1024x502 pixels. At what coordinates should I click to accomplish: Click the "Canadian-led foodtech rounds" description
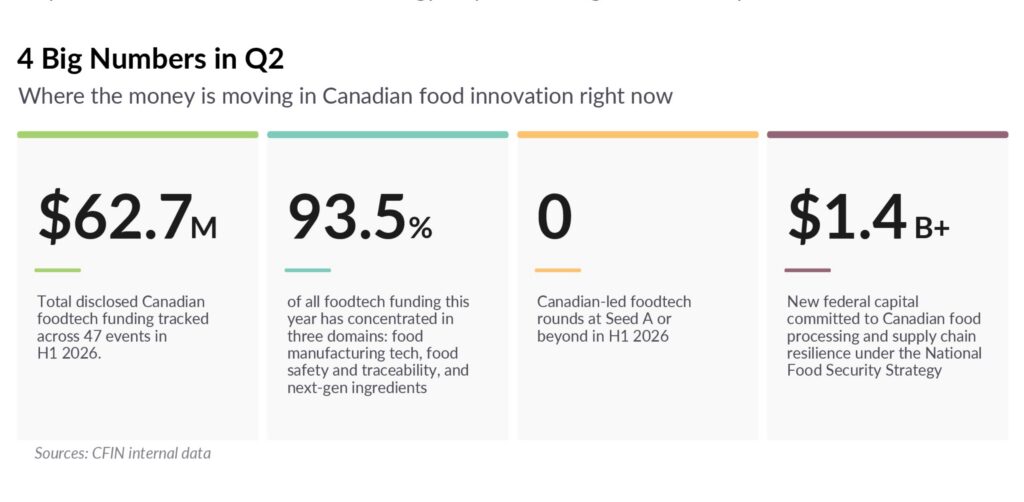(x=614, y=319)
